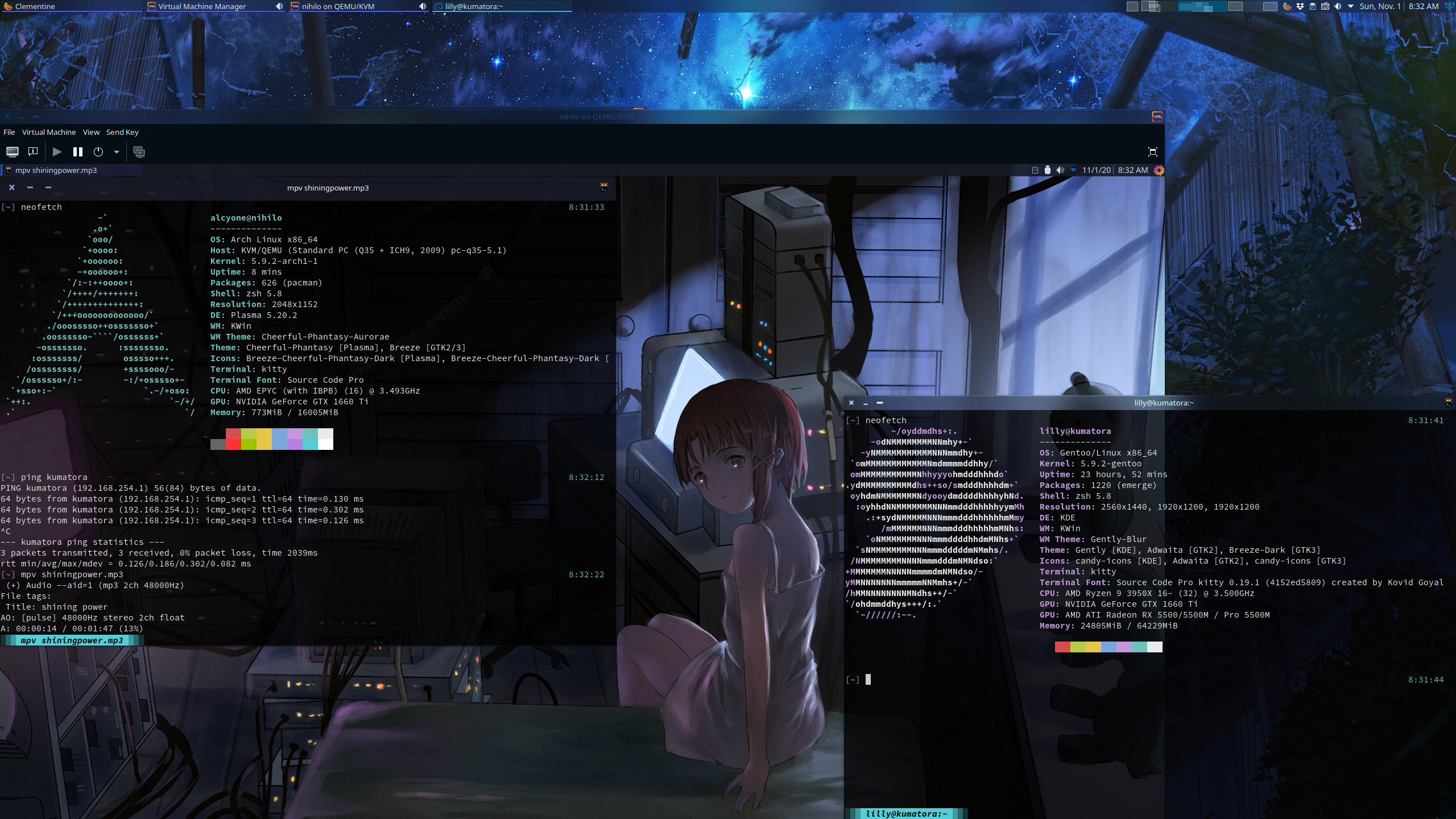Click the host date Sun, Nov. 1
The height and width of the screenshot is (819, 1456).
pos(1380,6)
